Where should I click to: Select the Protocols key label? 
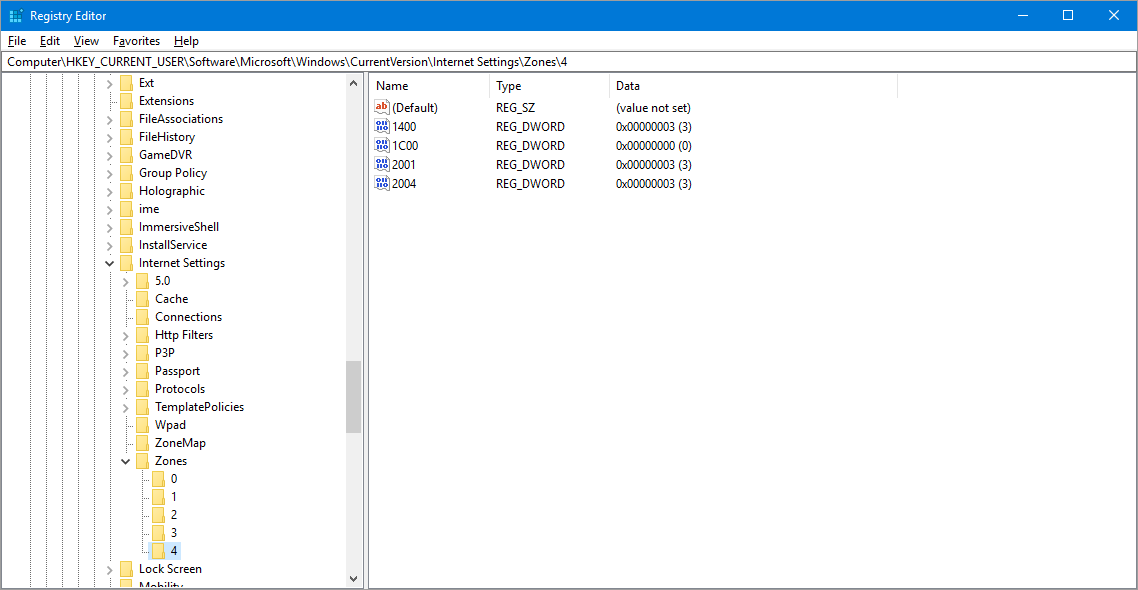[180, 389]
